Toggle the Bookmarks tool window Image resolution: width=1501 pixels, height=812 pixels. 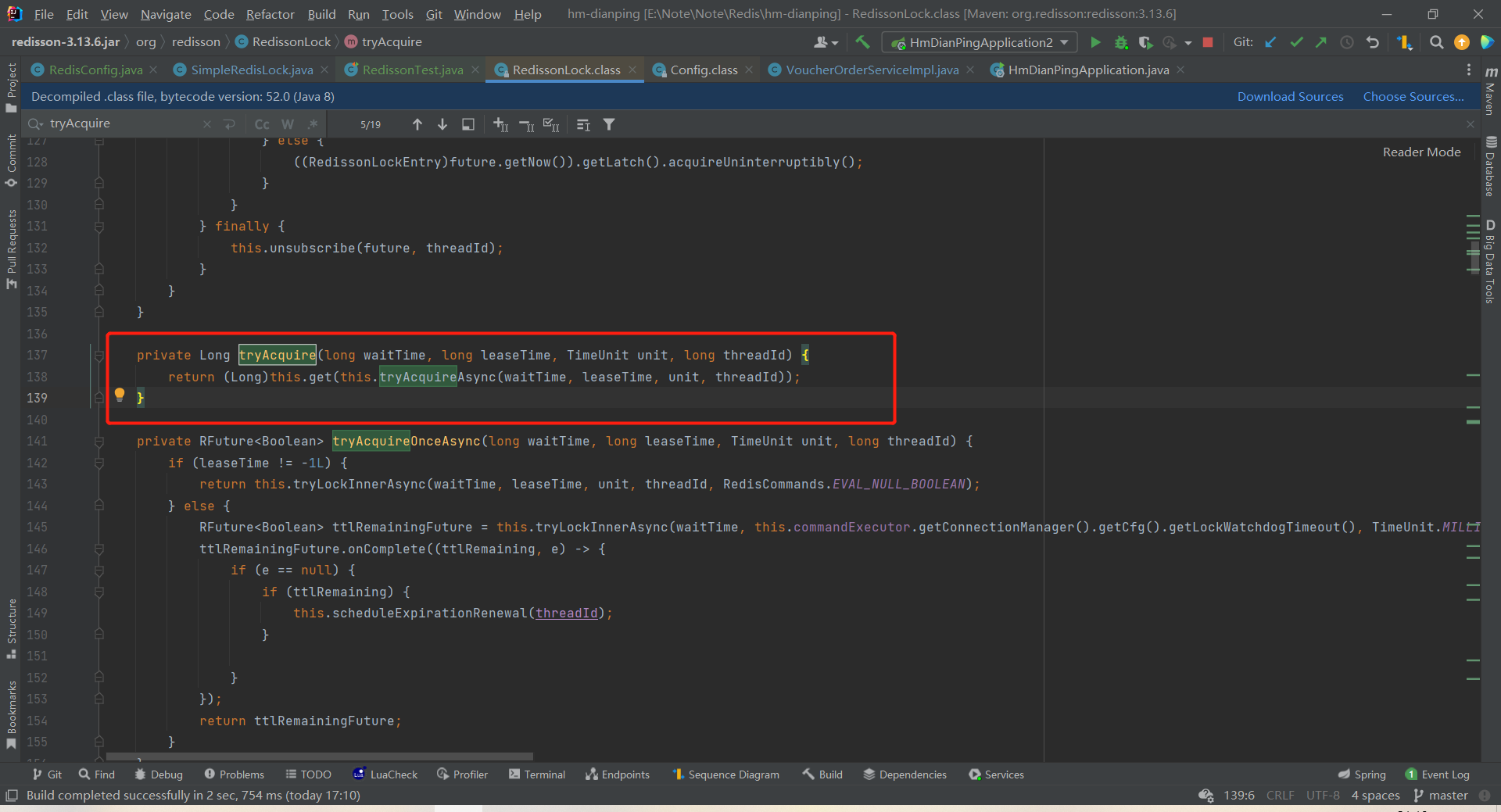[x=11, y=714]
